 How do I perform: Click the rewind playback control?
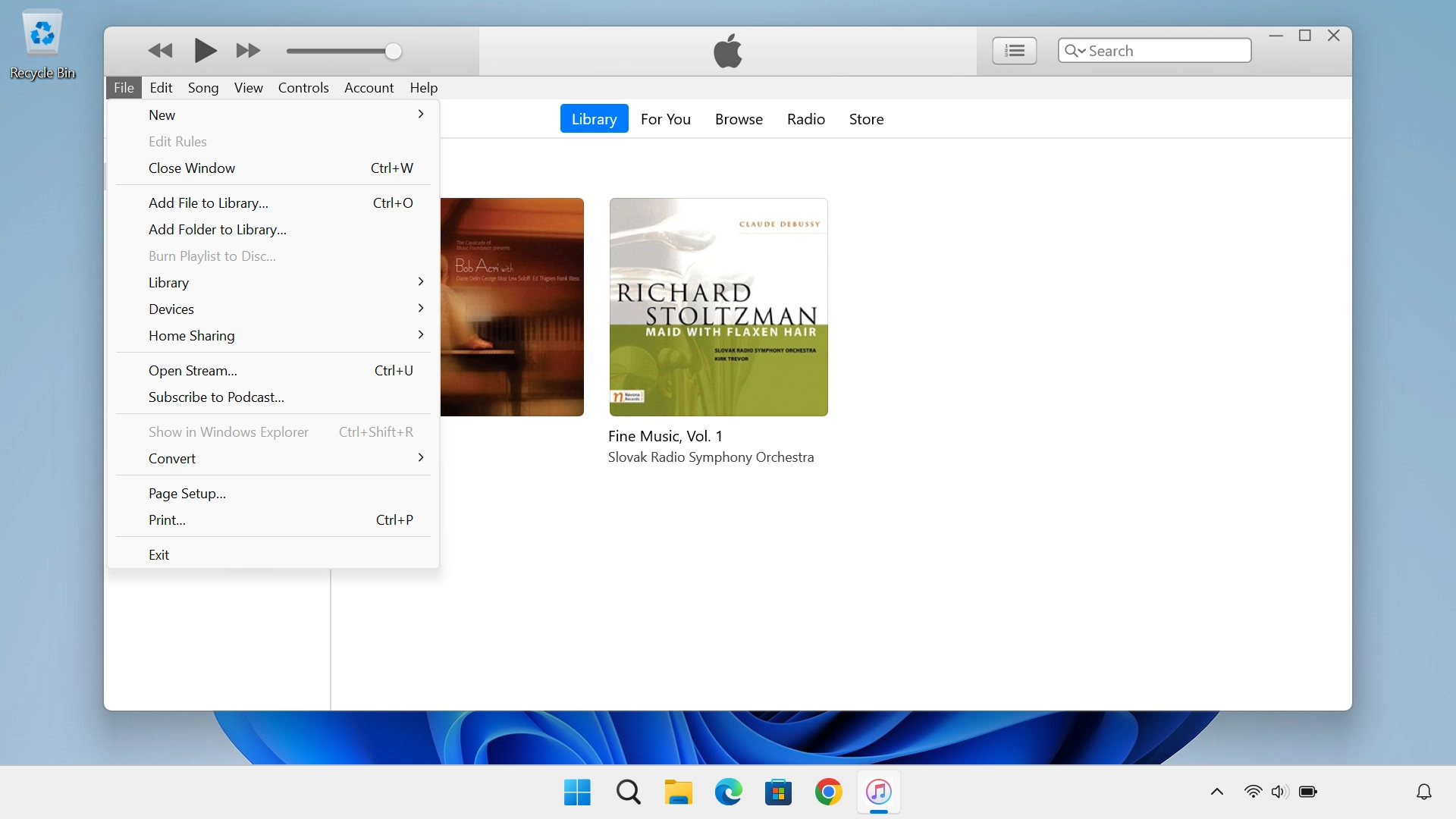click(159, 51)
